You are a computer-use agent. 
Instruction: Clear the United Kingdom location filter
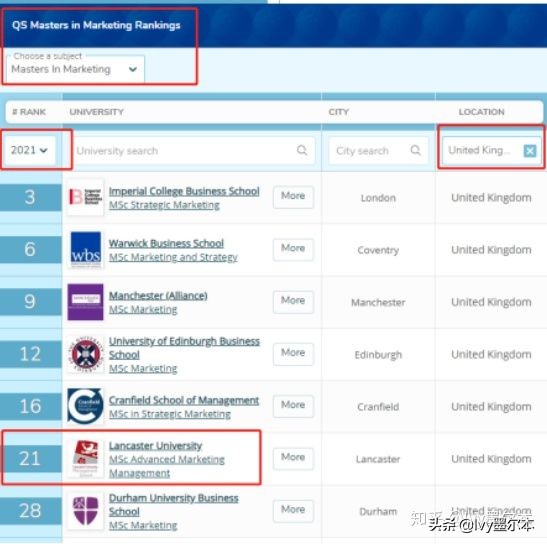[x=530, y=151]
